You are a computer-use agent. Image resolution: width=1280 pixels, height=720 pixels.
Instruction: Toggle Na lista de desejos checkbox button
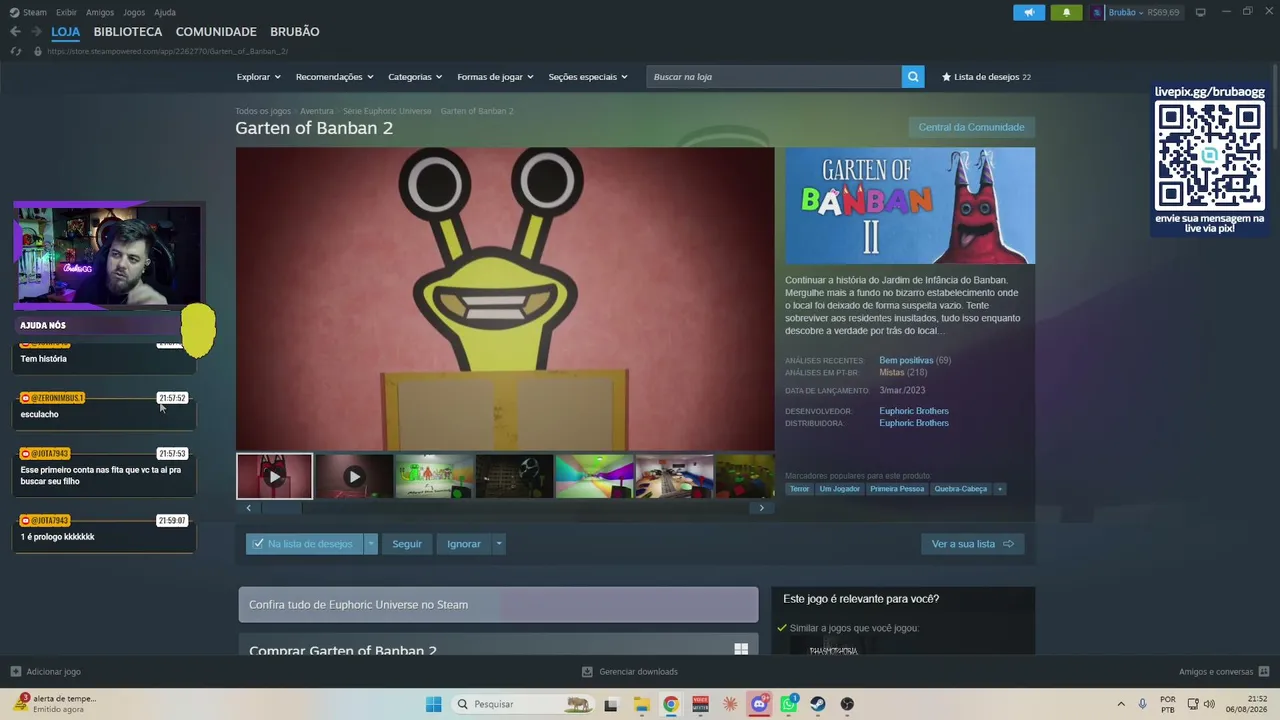point(304,544)
